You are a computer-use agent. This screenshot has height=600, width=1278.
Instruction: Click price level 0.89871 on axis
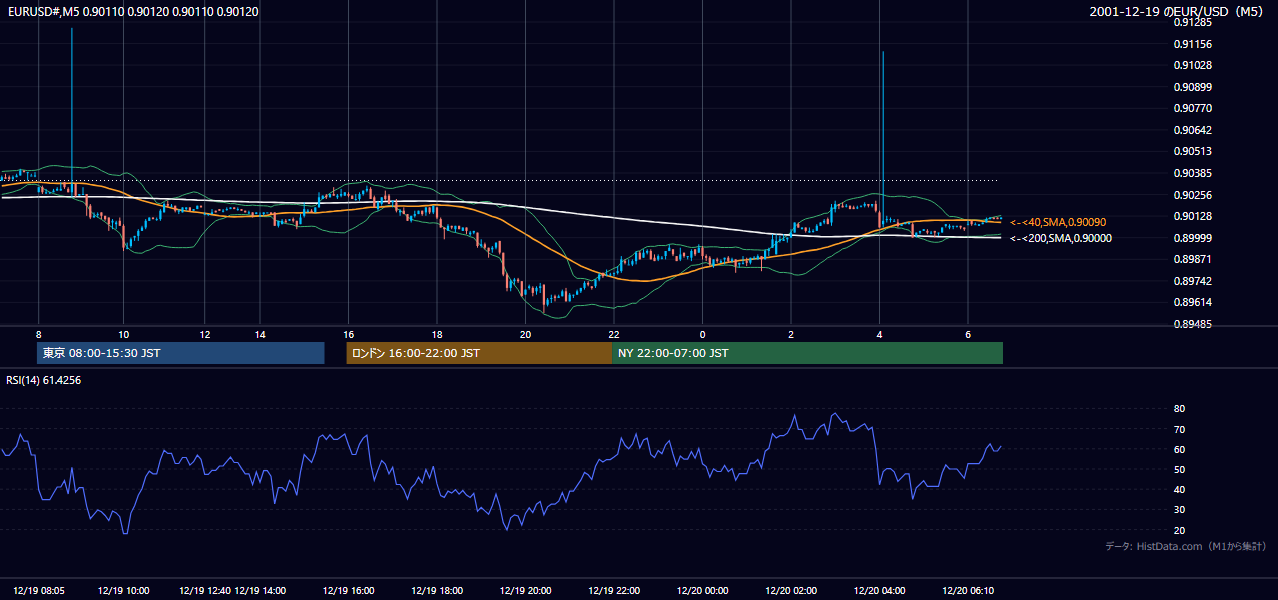[1192, 259]
